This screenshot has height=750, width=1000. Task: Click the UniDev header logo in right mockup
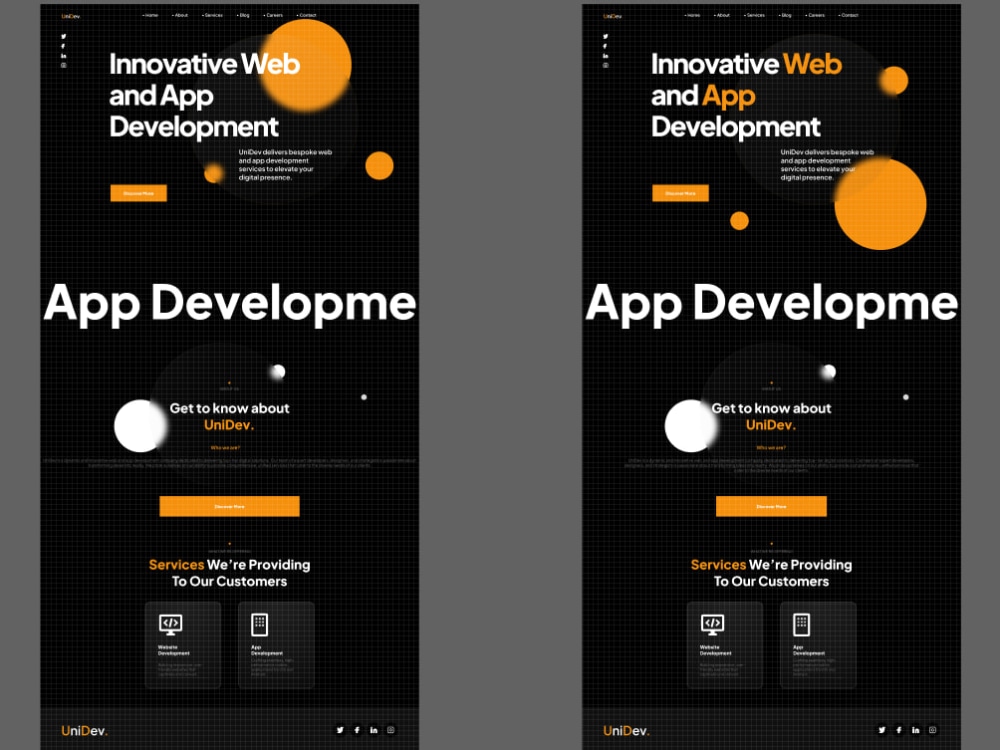click(x=613, y=16)
